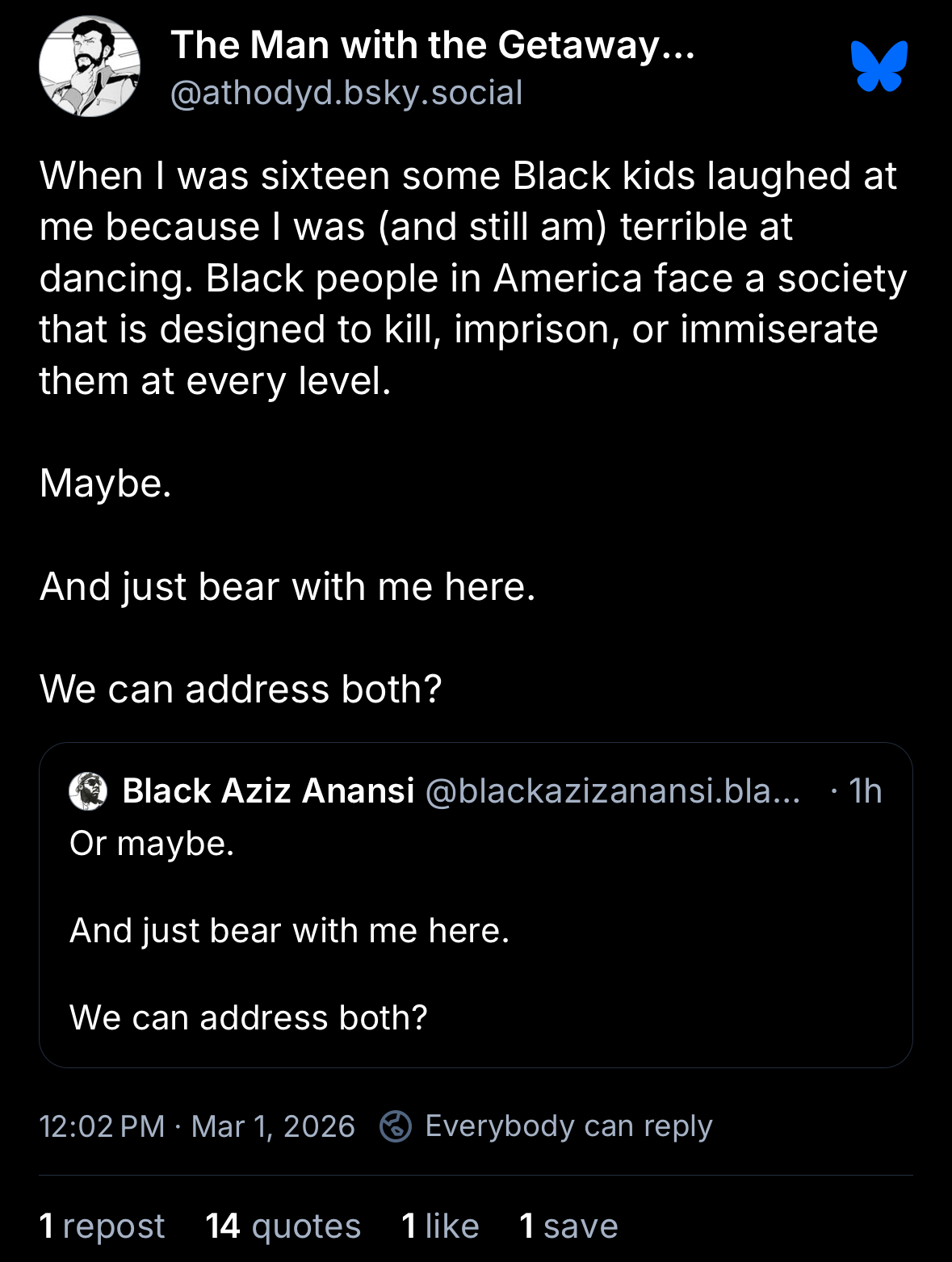
Task: Click the standalone 'Maybe.' line in main post
Action: [x=106, y=484]
